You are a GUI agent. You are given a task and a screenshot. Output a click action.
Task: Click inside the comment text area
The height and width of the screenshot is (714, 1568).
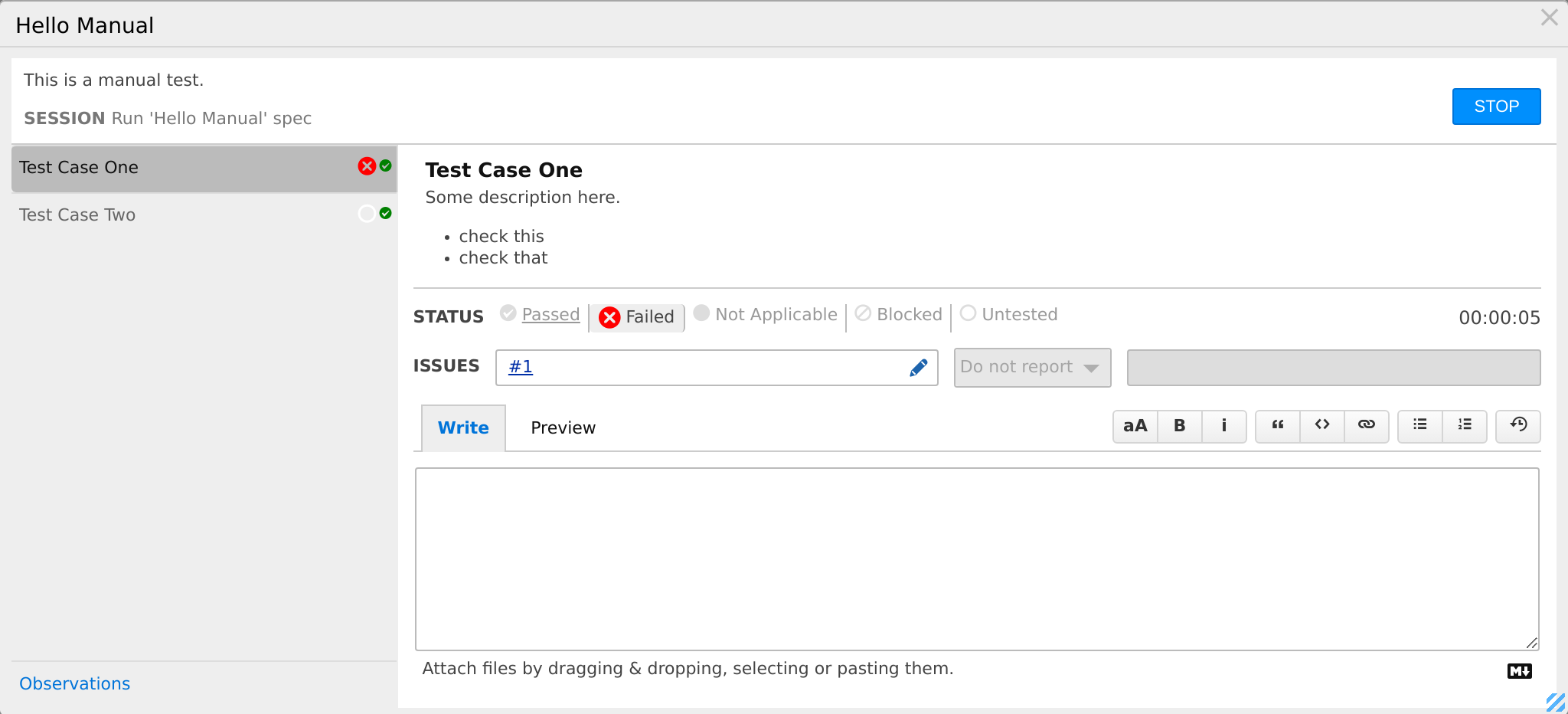pos(977,559)
